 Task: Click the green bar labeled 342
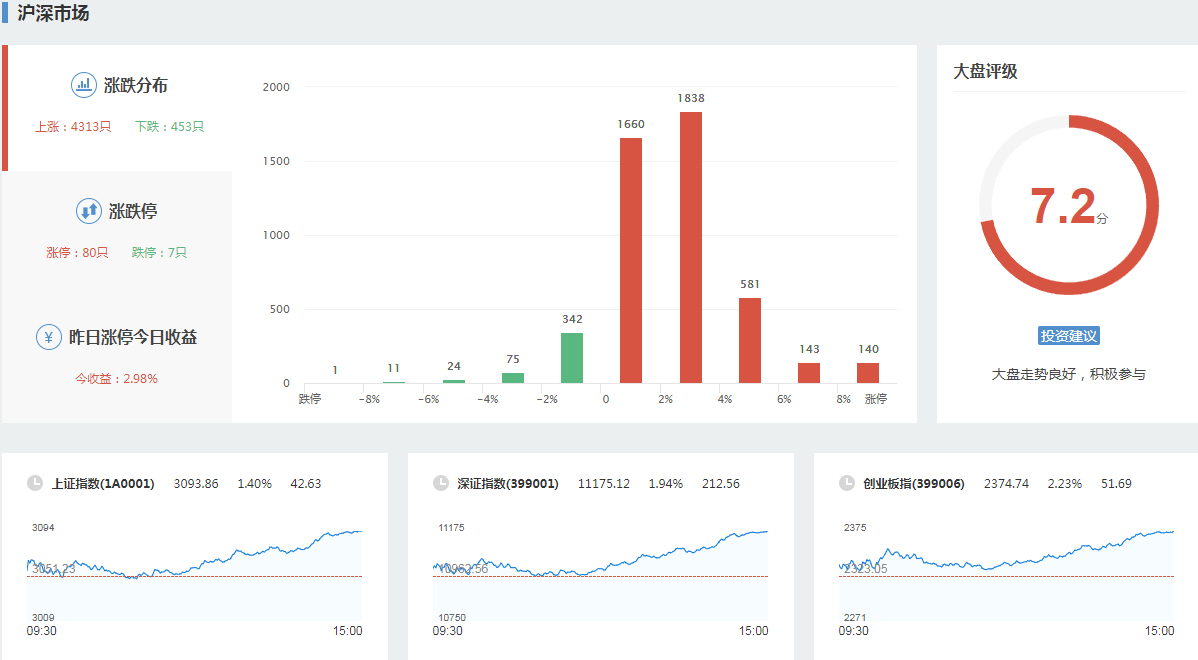[572, 358]
